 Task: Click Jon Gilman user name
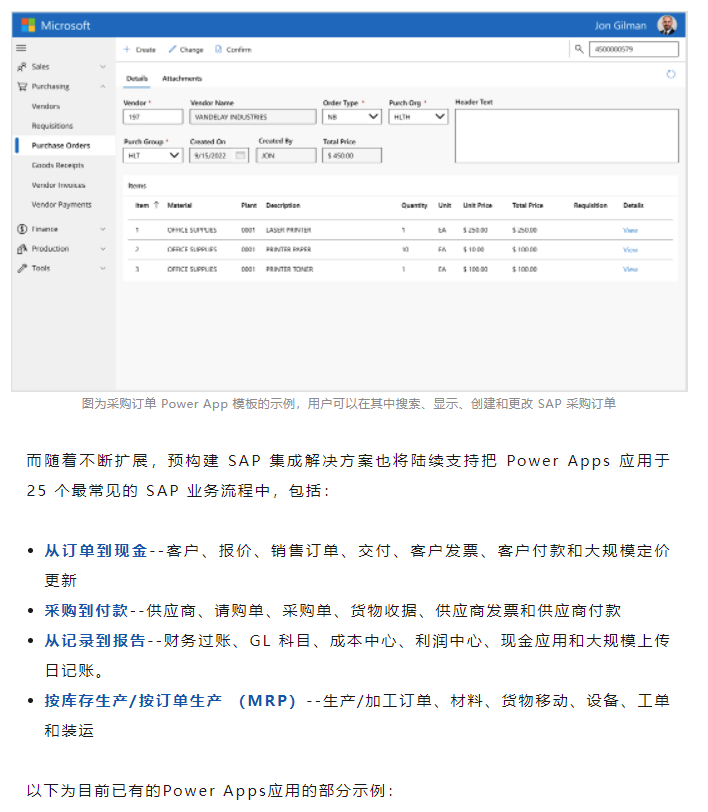point(620,25)
